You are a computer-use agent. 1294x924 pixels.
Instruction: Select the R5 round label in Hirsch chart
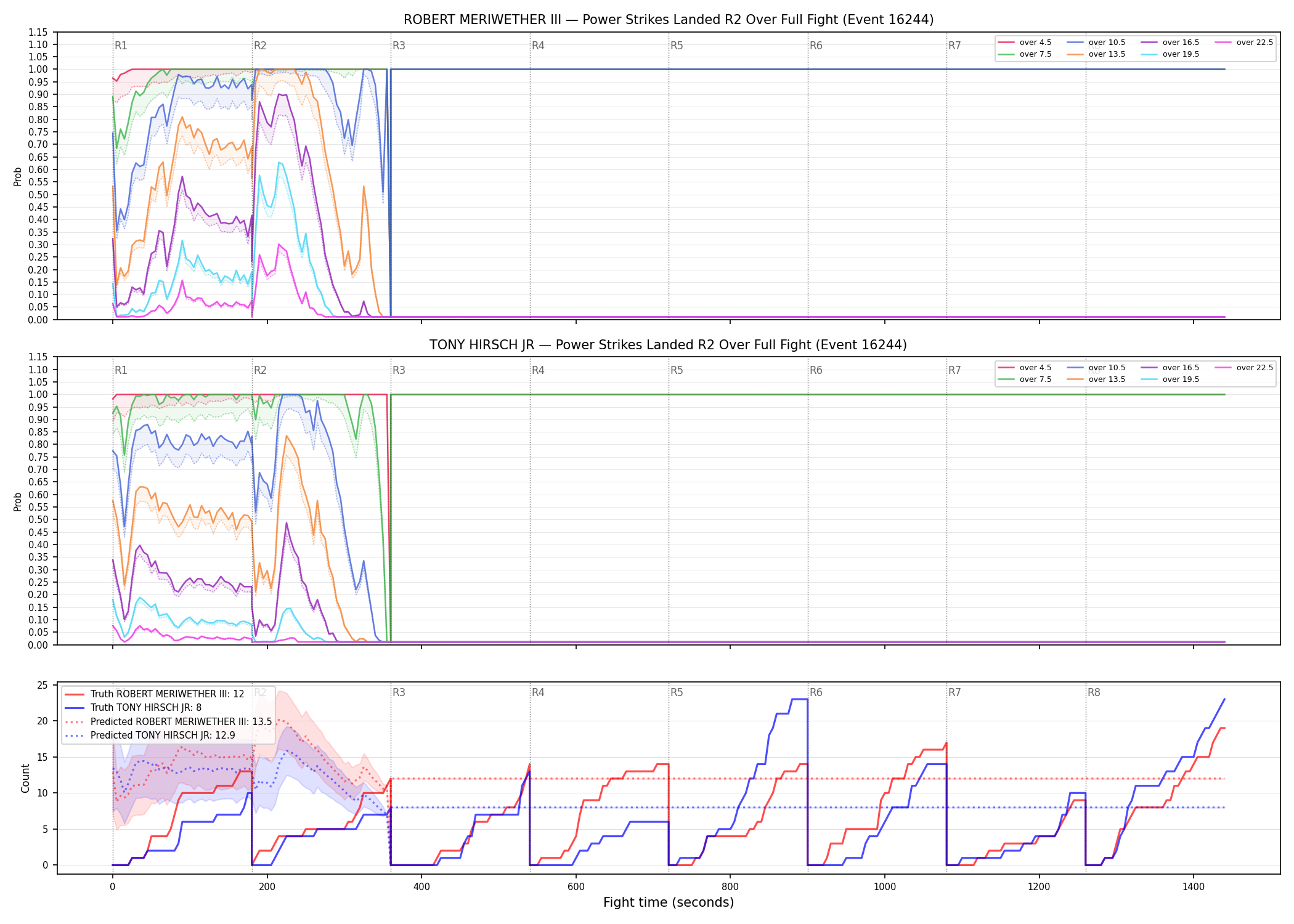pos(677,370)
